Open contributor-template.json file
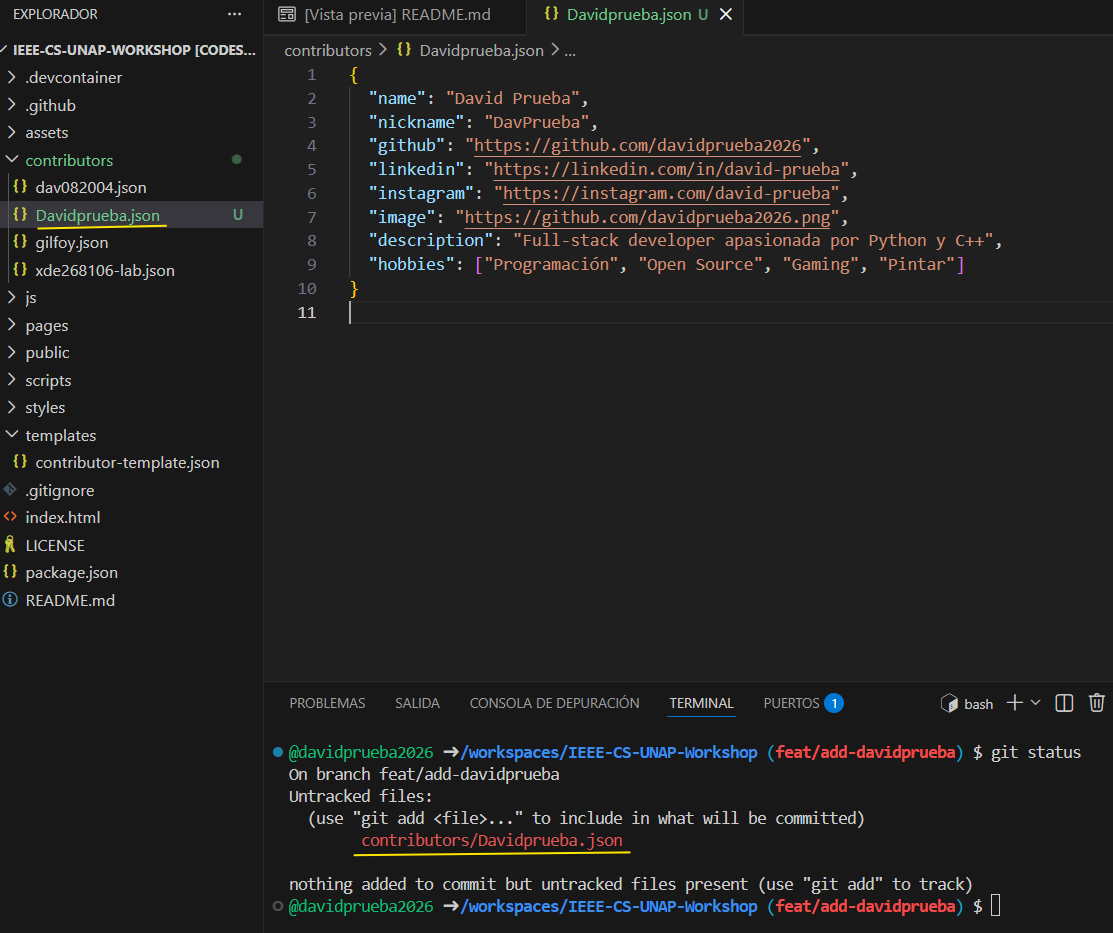This screenshot has width=1113, height=933. click(127, 463)
